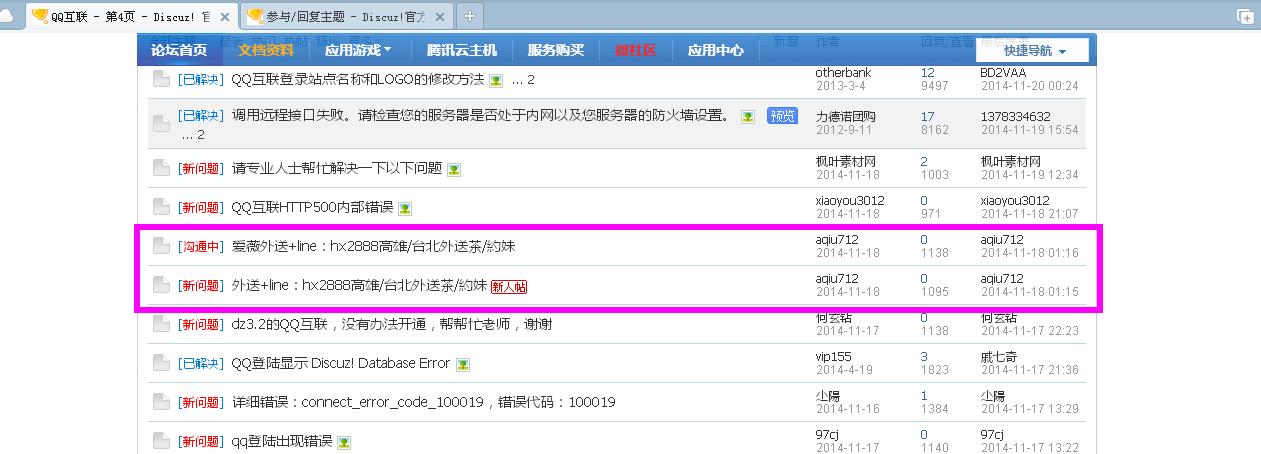Close the QQ互联 - 第4页 browser tab
1261x454 pixels.
[225, 17]
